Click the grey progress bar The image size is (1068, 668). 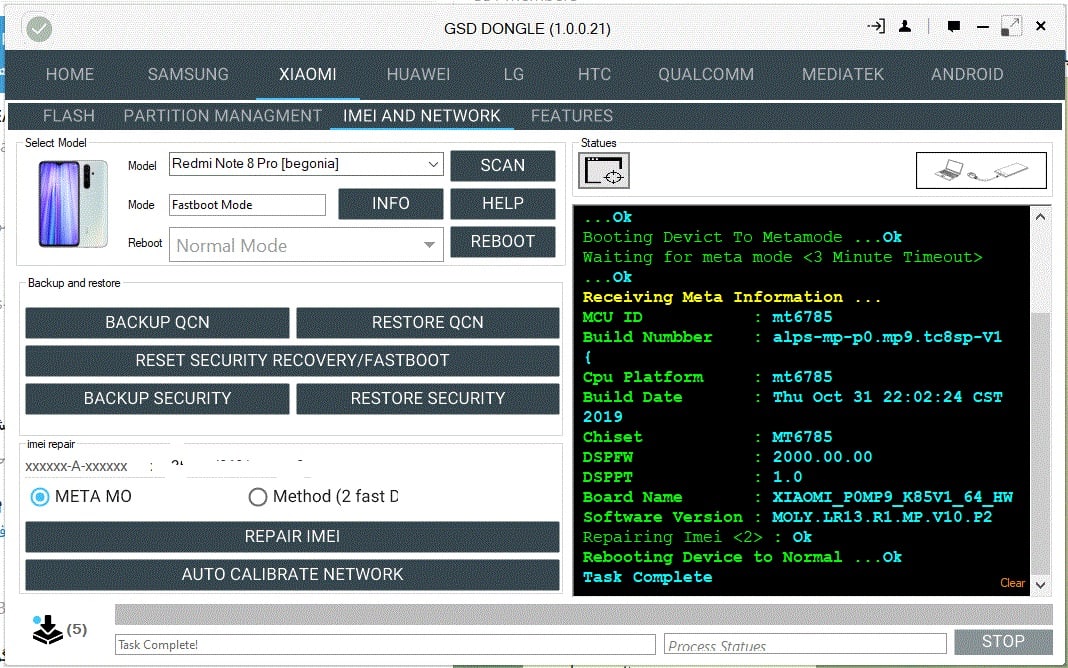pyautogui.click(x=583, y=614)
